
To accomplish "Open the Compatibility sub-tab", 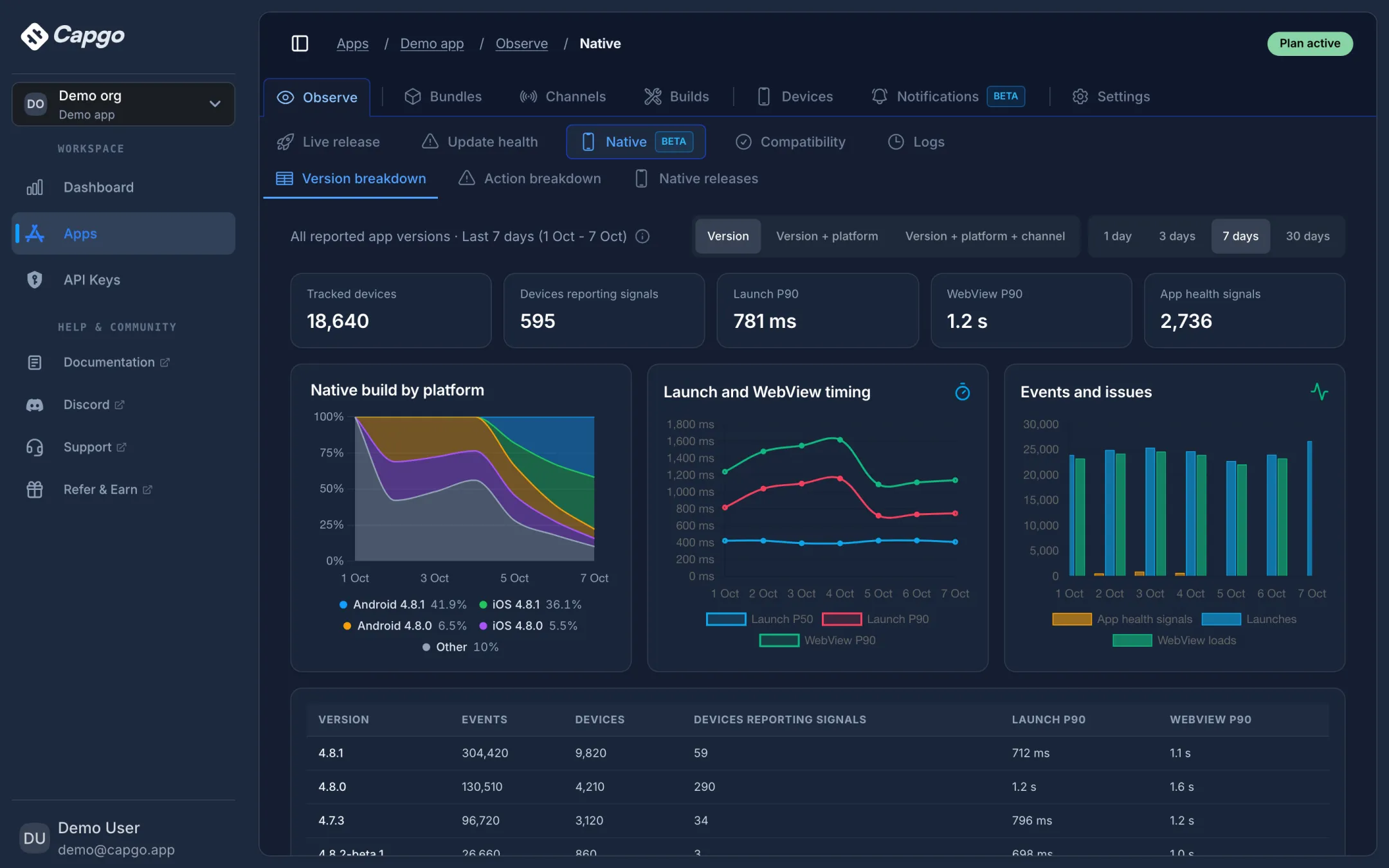I will coord(790,141).
